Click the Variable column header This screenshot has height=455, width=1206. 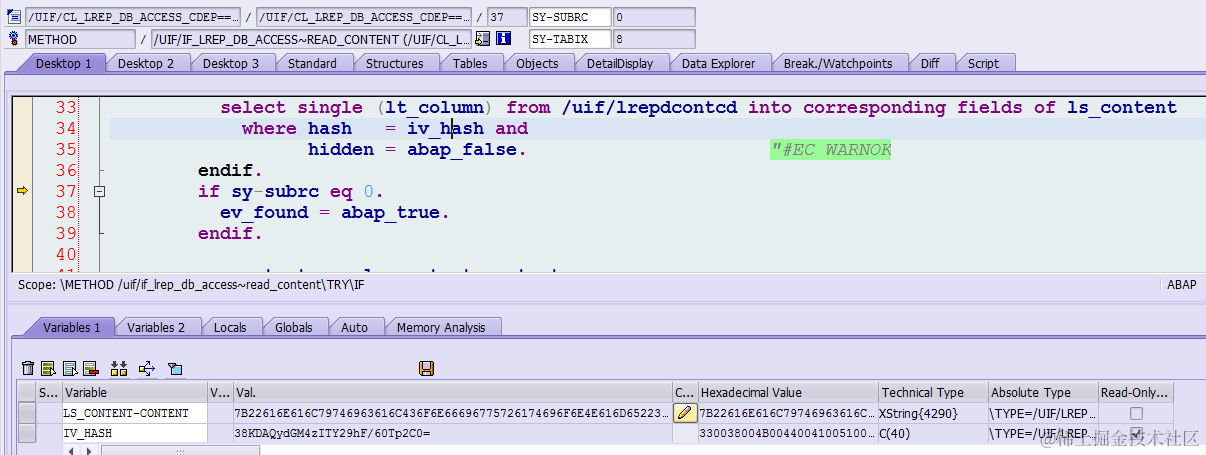click(134, 392)
